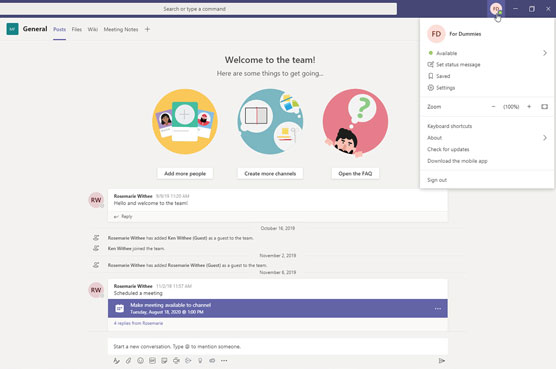The height and width of the screenshot is (369, 556).
Task: Send the message with the arrow icon
Action: click(441, 360)
